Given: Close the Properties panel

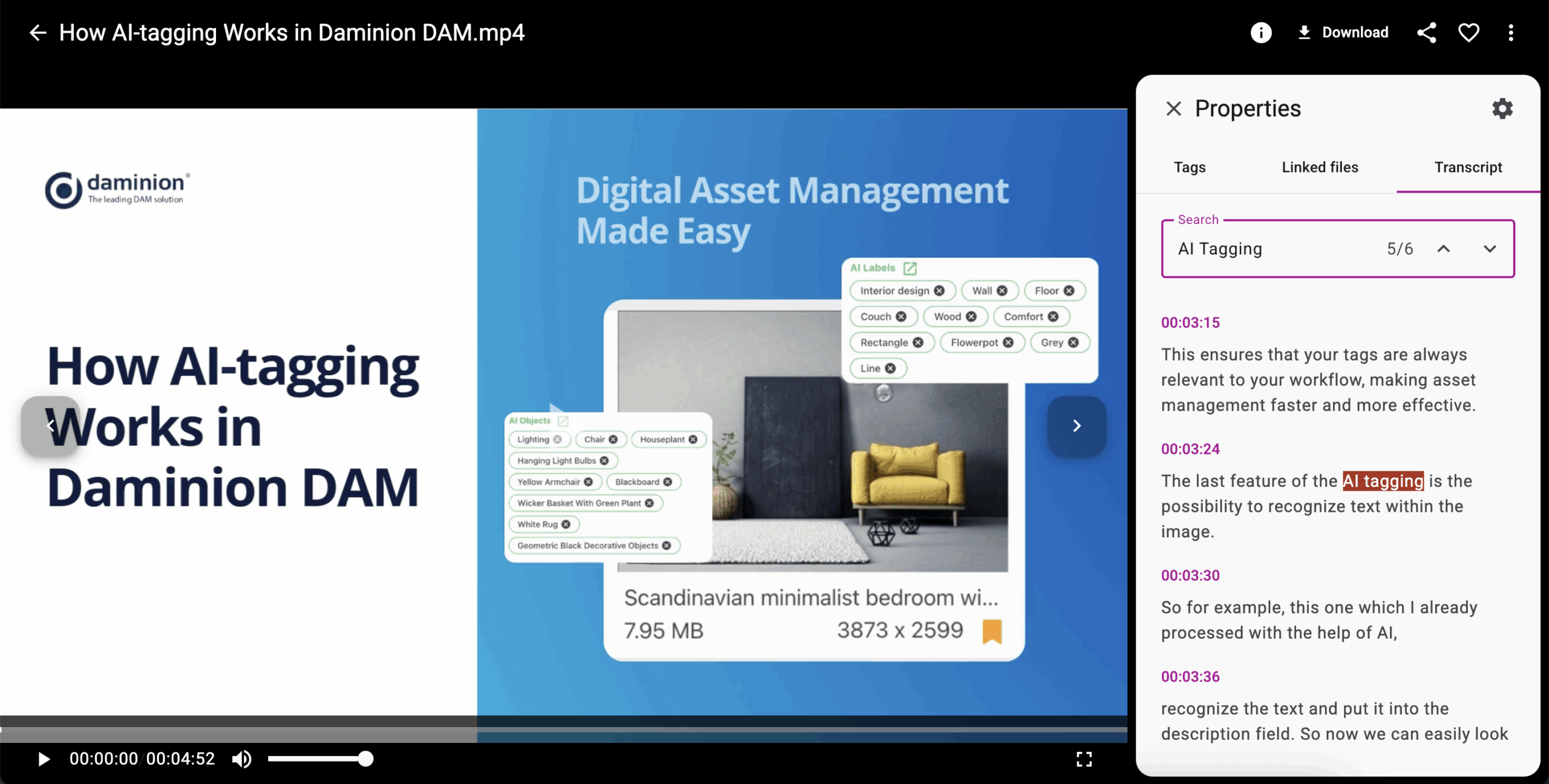Looking at the screenshot, I should 1173,109.
